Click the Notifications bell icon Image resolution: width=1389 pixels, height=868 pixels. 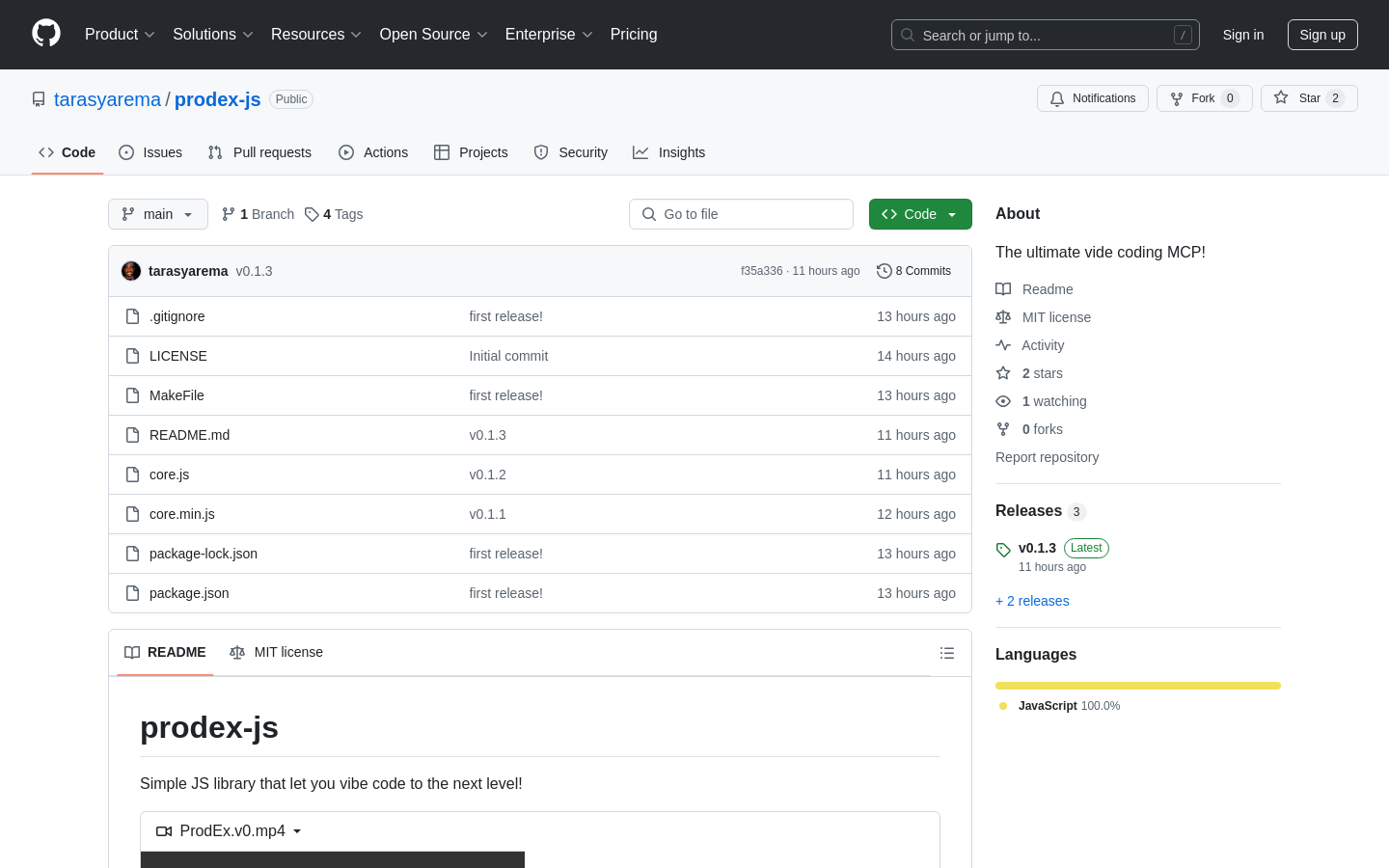click(1057, 98)
